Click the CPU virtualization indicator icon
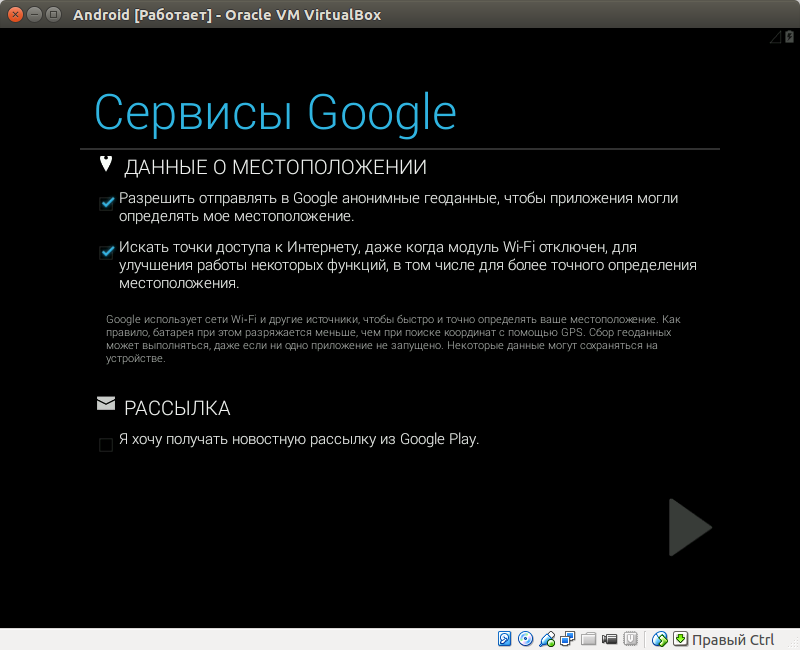Screen dimensions: 800x650 pyautogui.click(x=631, y=639)
